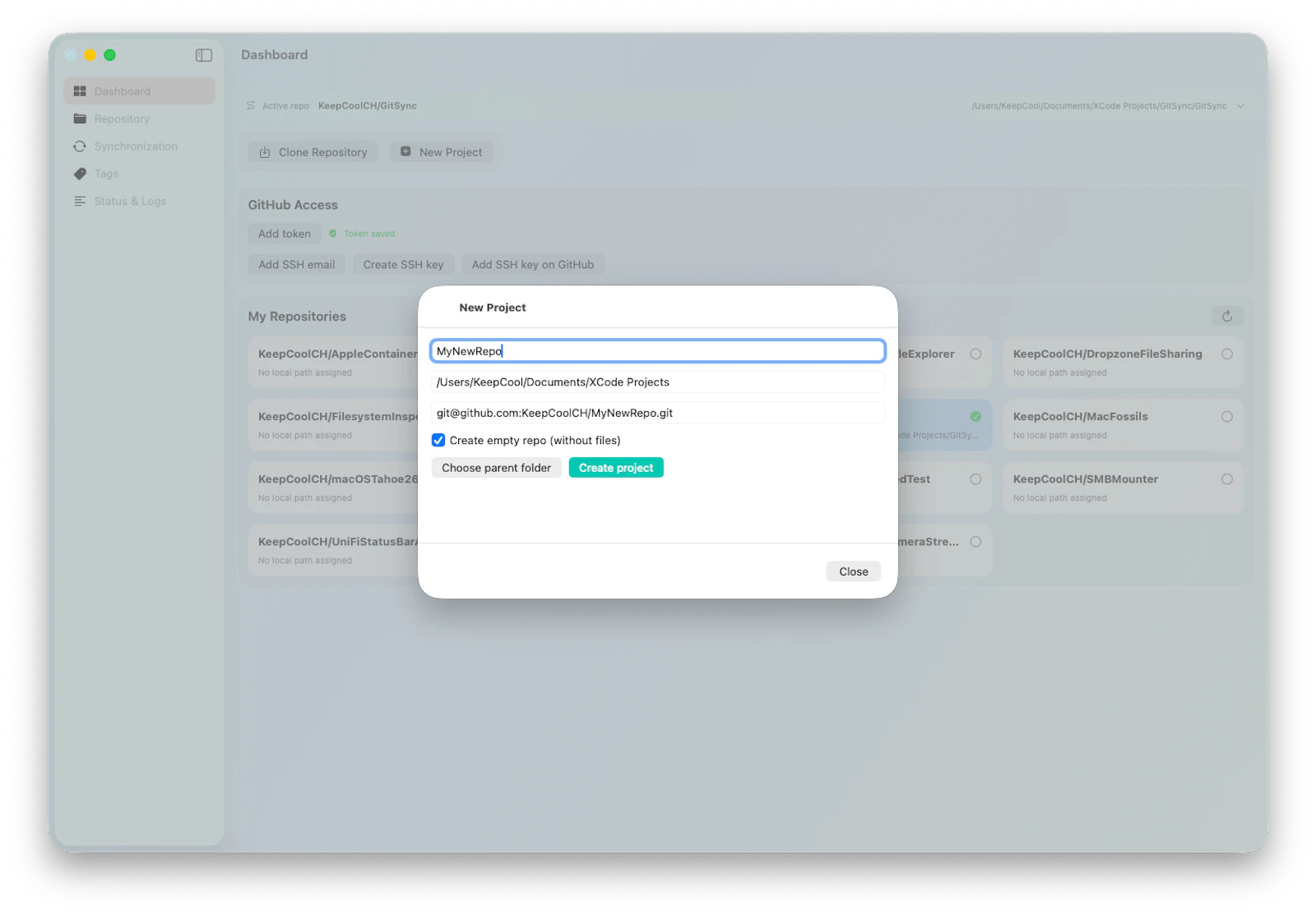Select the SMBMounter repository radio button
This screenshot has width=1316, height=916.
click(x=1227, y=479)
